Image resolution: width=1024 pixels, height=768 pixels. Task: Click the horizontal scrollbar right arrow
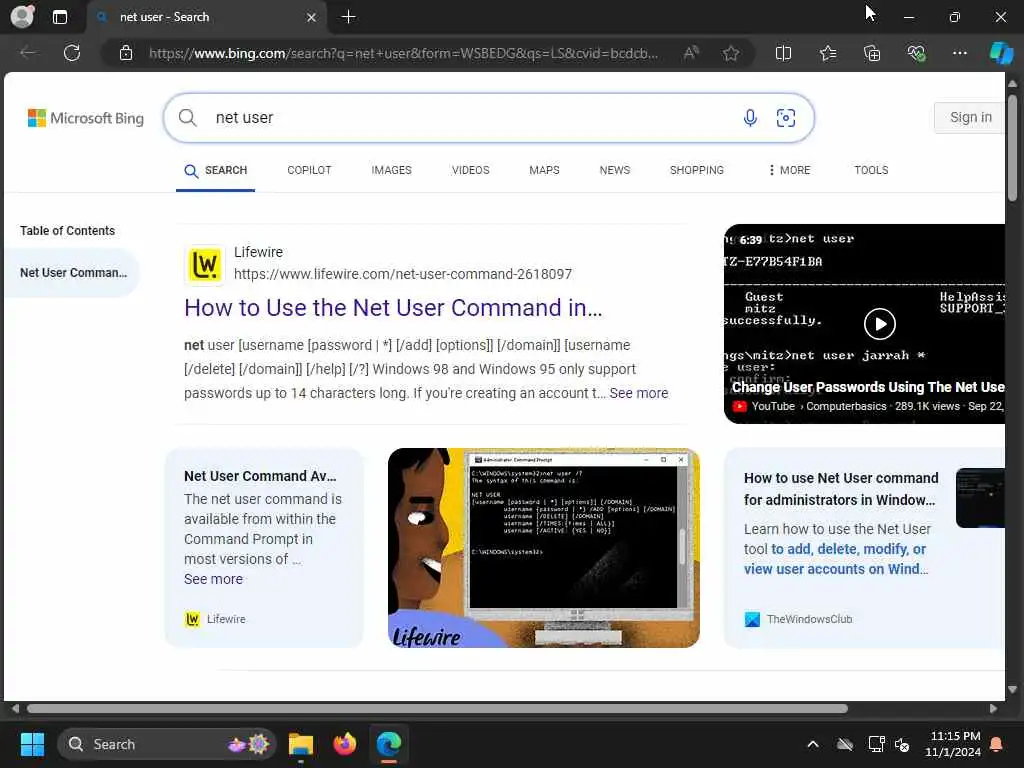point(993,708)
